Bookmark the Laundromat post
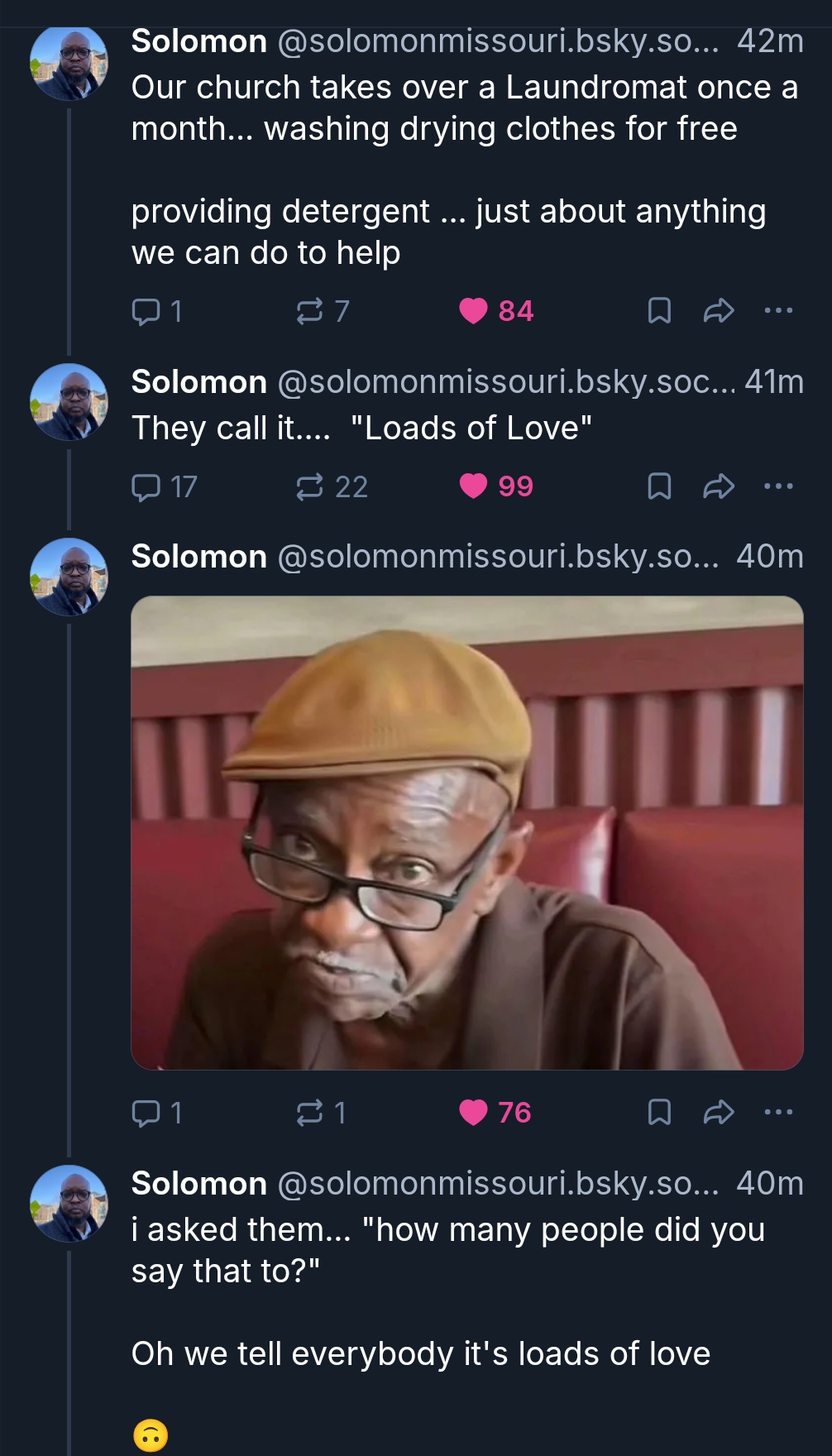Image resolution: width=832 pixels, height=1456 pixels. pos(658,311)
